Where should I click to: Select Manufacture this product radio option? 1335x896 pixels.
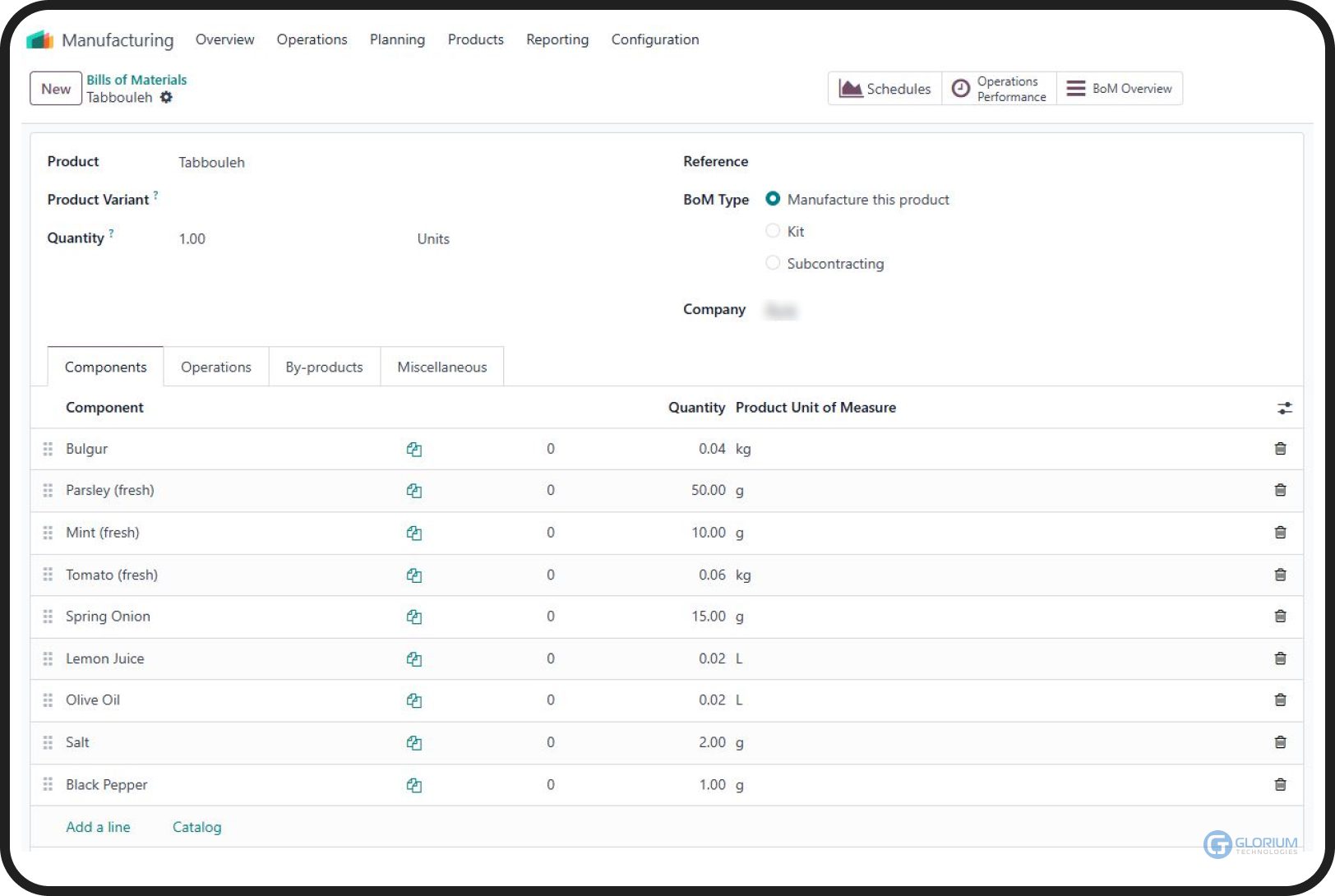click(773, 199)
